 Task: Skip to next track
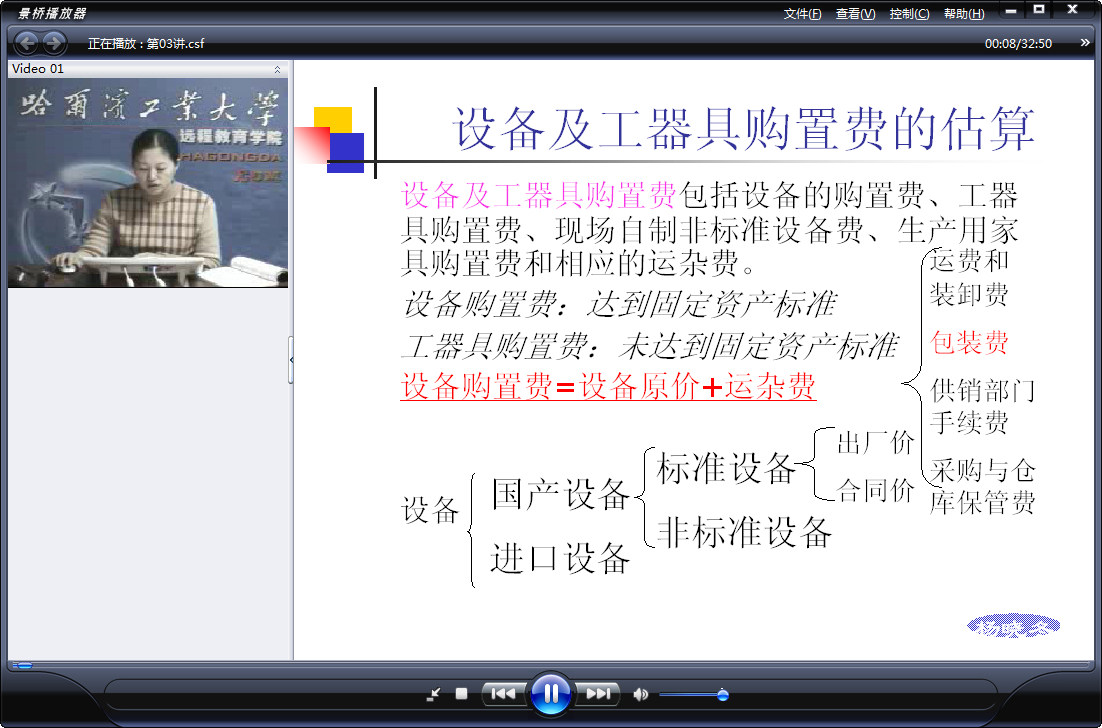click(598, 694)
